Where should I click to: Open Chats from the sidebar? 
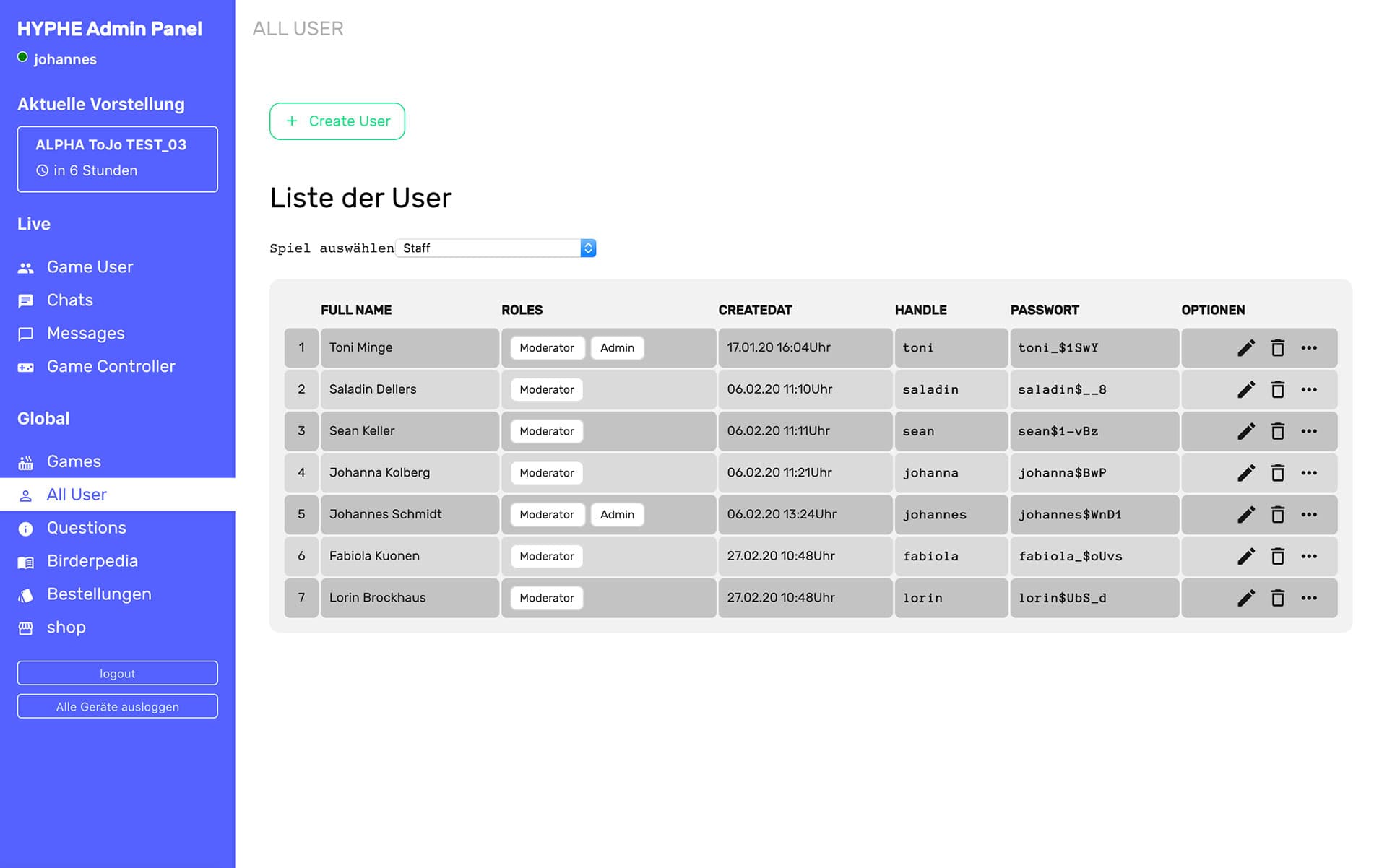point(25,300)
